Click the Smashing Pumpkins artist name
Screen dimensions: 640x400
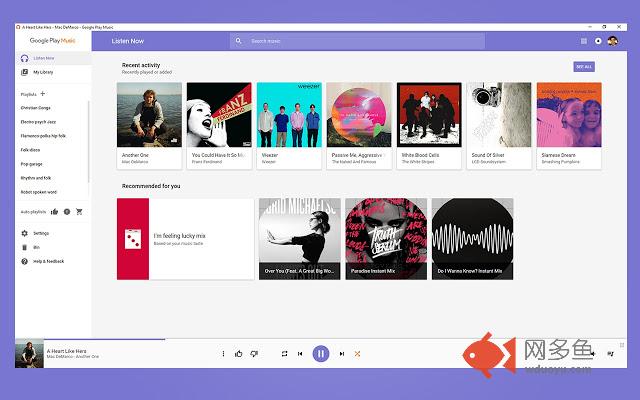[x=560, y=162]
